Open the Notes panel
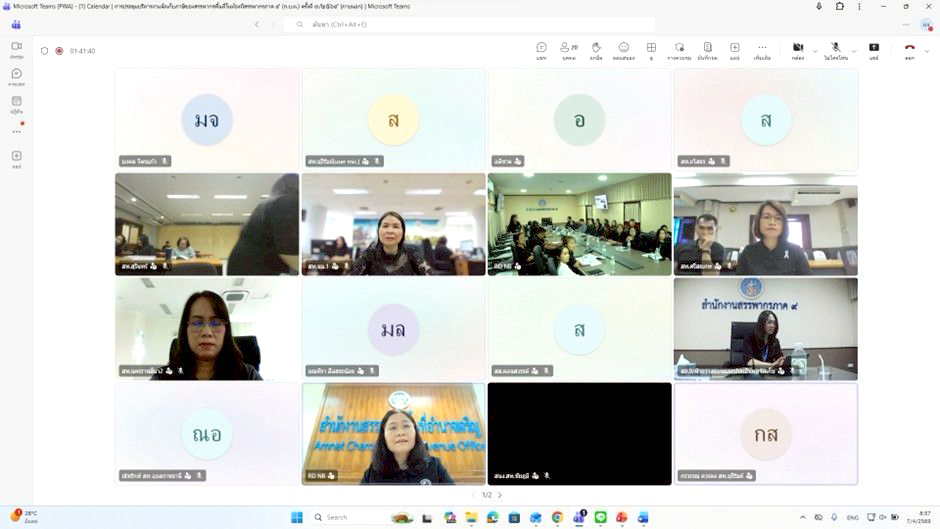The image size is (940, 529). coord(707,50)
